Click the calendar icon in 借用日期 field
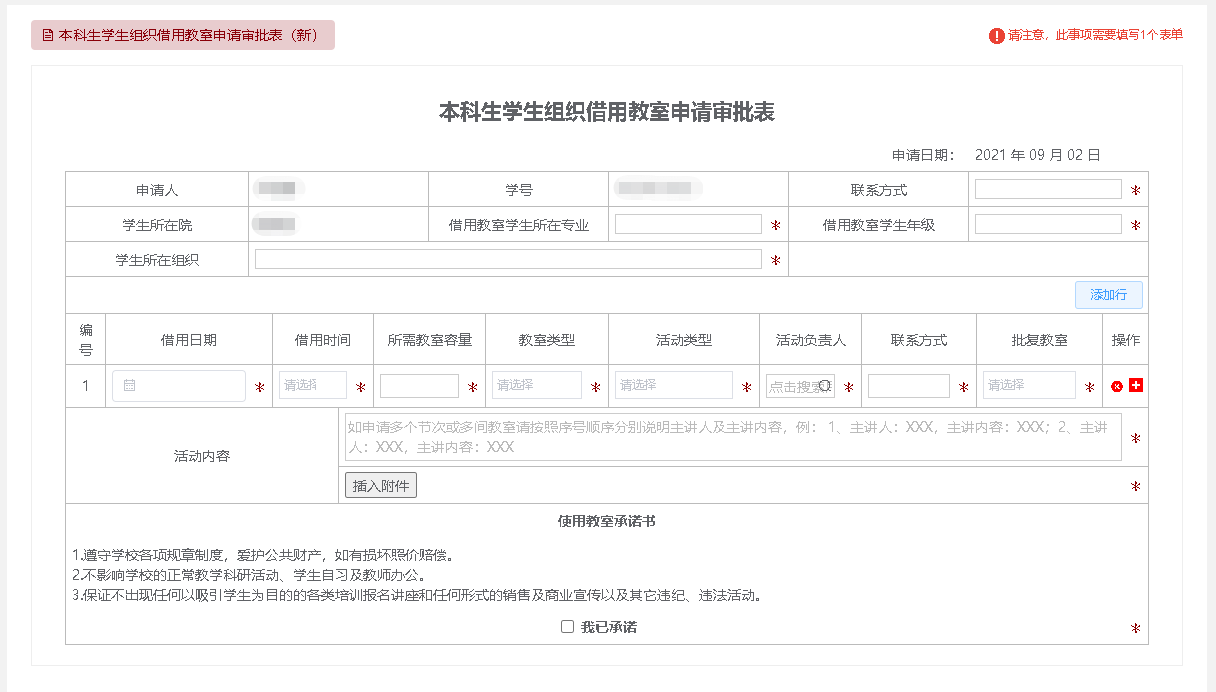Image resolution: width=1216 pixels, height=692 pixels. pos(129,386)
